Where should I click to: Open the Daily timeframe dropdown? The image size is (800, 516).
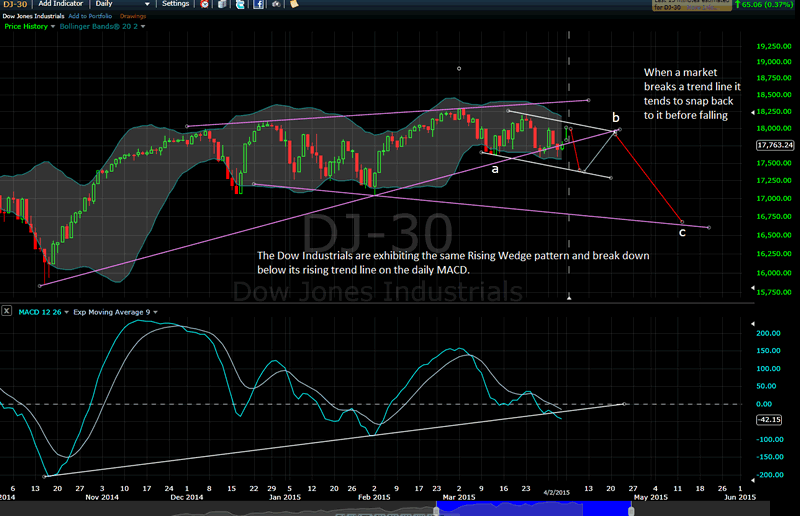tap(122, 4)
